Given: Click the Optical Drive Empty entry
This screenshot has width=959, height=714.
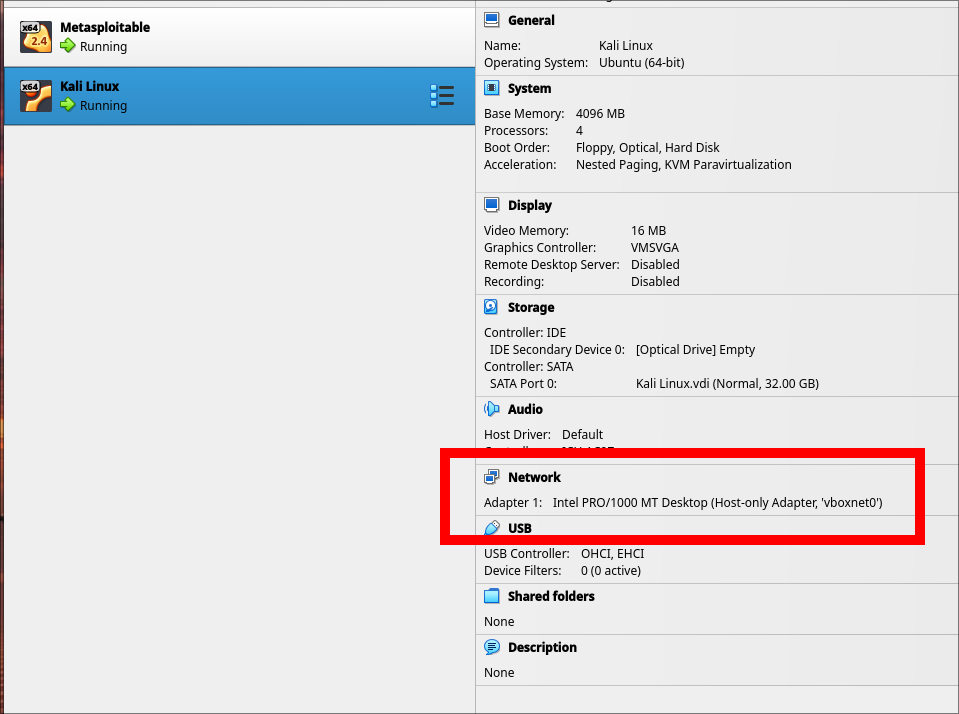Looking at the screenshot, I should pyautogui.click(x=695, y=349).
